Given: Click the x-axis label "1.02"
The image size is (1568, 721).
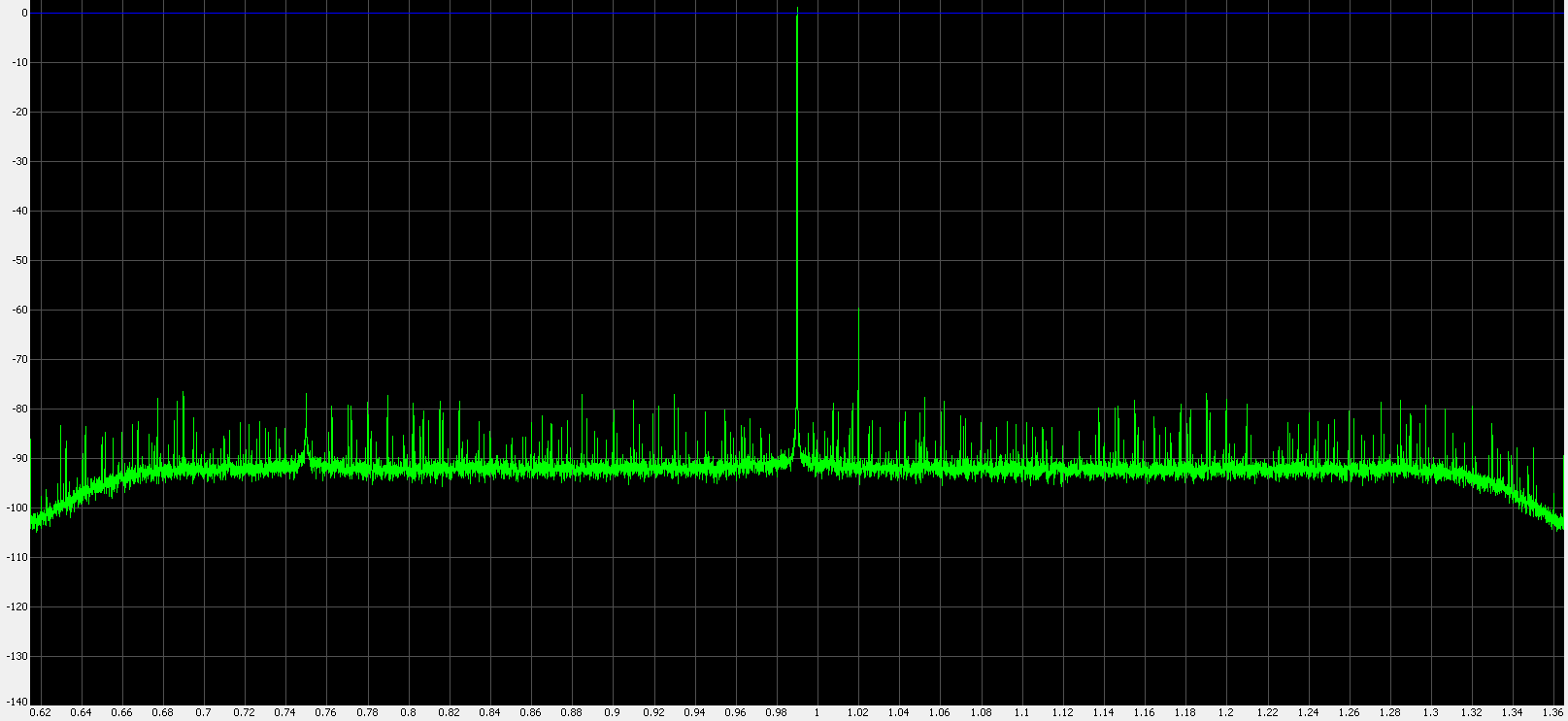Looking at the screenshot, I should coord(857,713).
